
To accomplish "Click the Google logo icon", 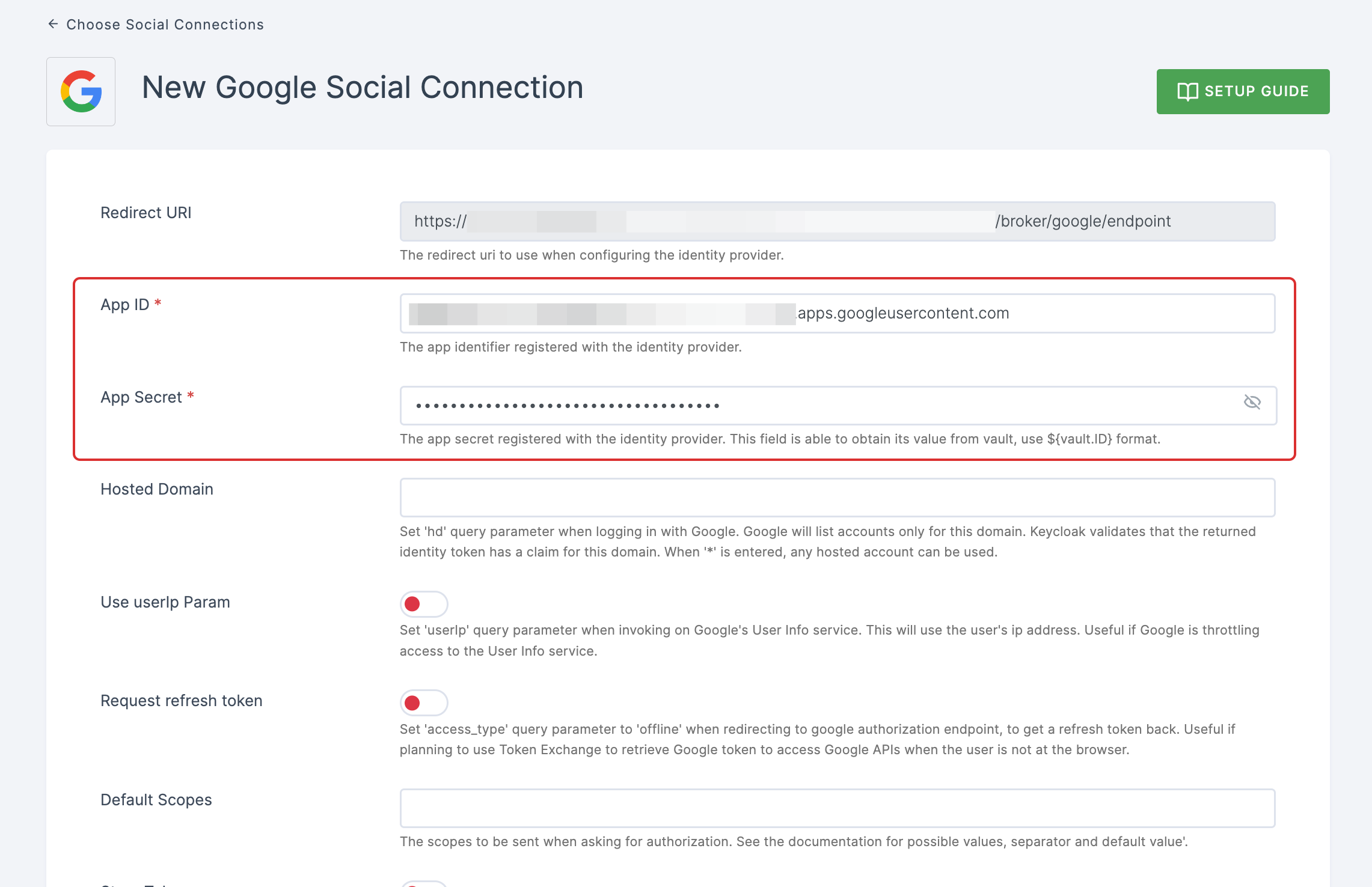I will 81,91.
